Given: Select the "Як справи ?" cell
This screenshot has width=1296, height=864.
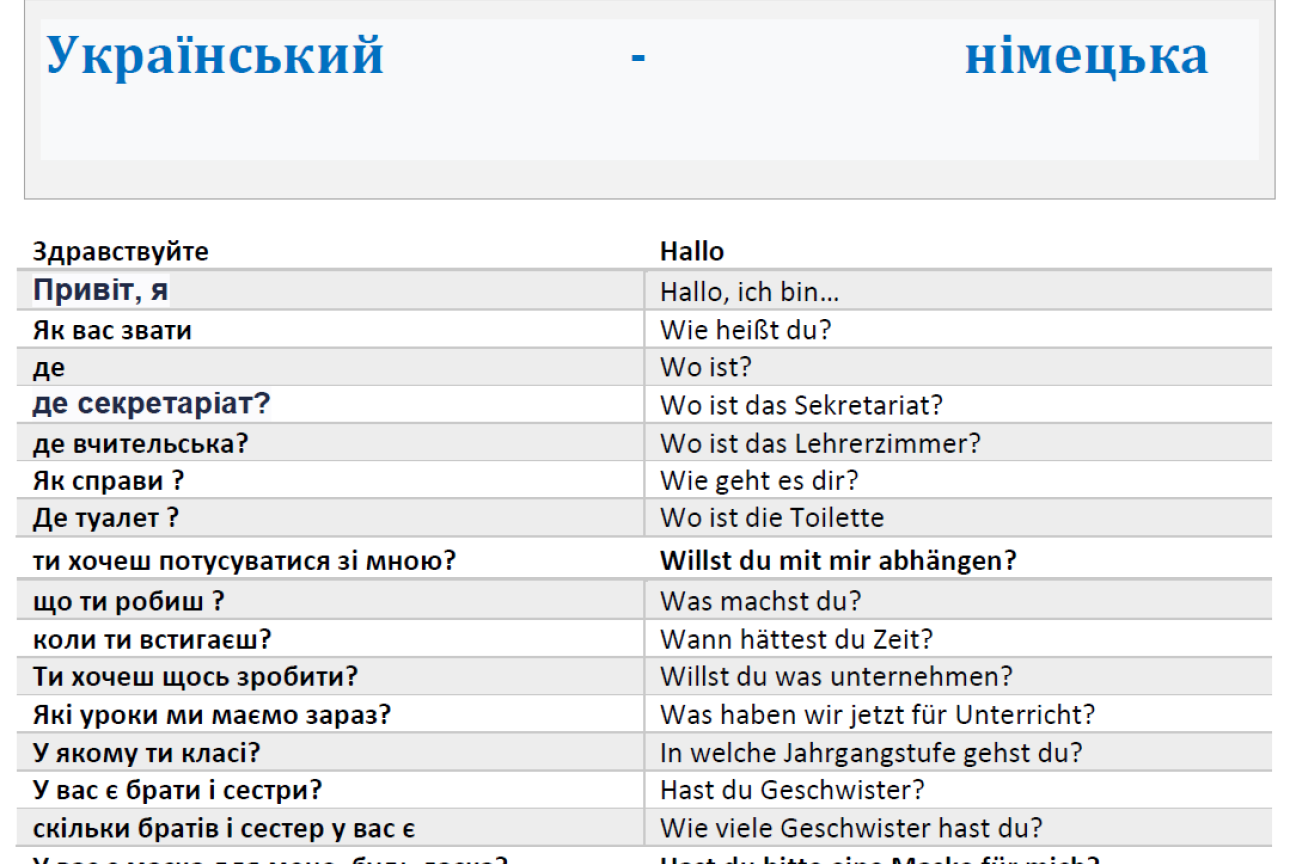Looking at the screenshot, I should pos(109,481).
